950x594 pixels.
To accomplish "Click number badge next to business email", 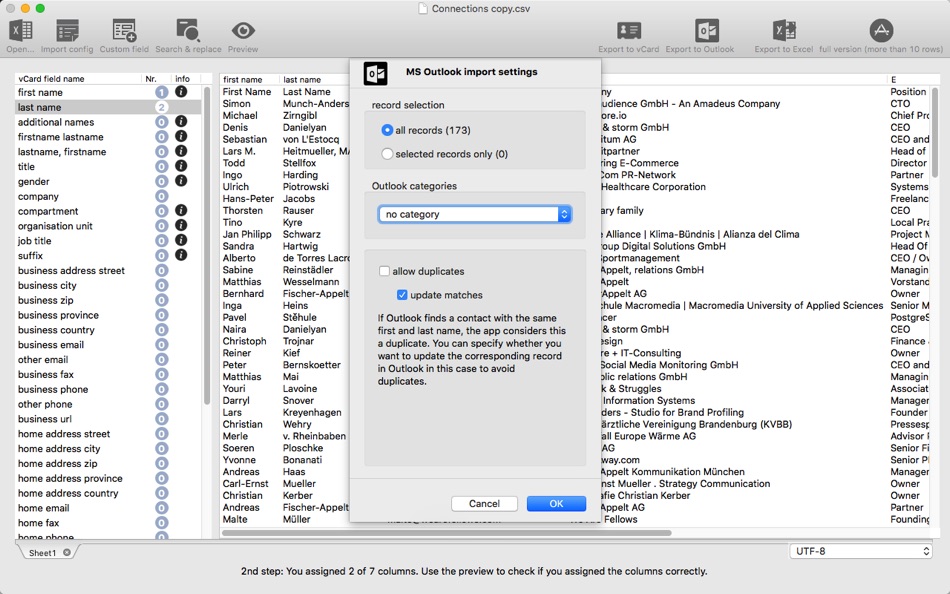I will pyautogui.click(x=161, y=345).
